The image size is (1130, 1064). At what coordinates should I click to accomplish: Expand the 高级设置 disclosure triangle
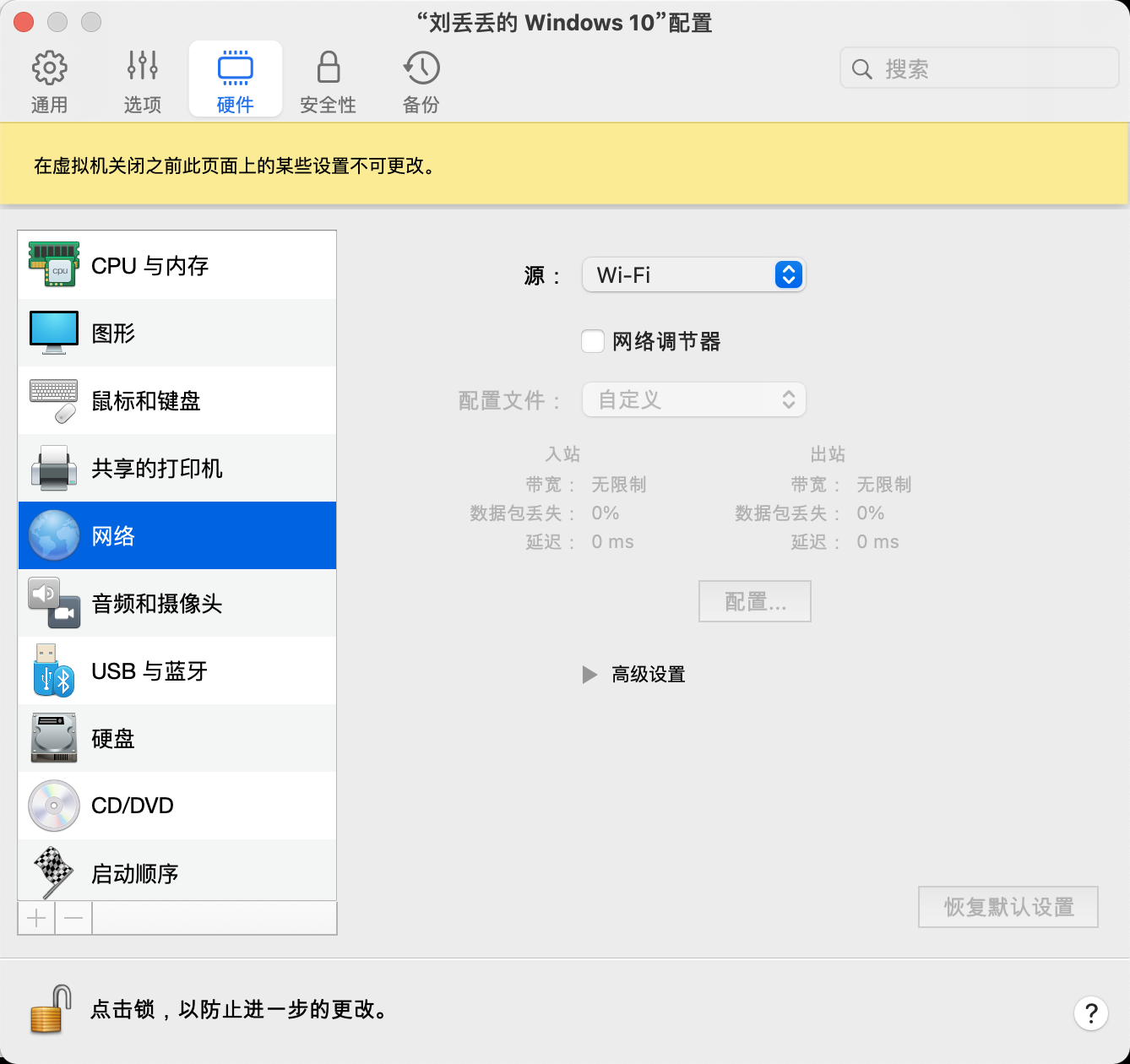[x=589, y=675]
